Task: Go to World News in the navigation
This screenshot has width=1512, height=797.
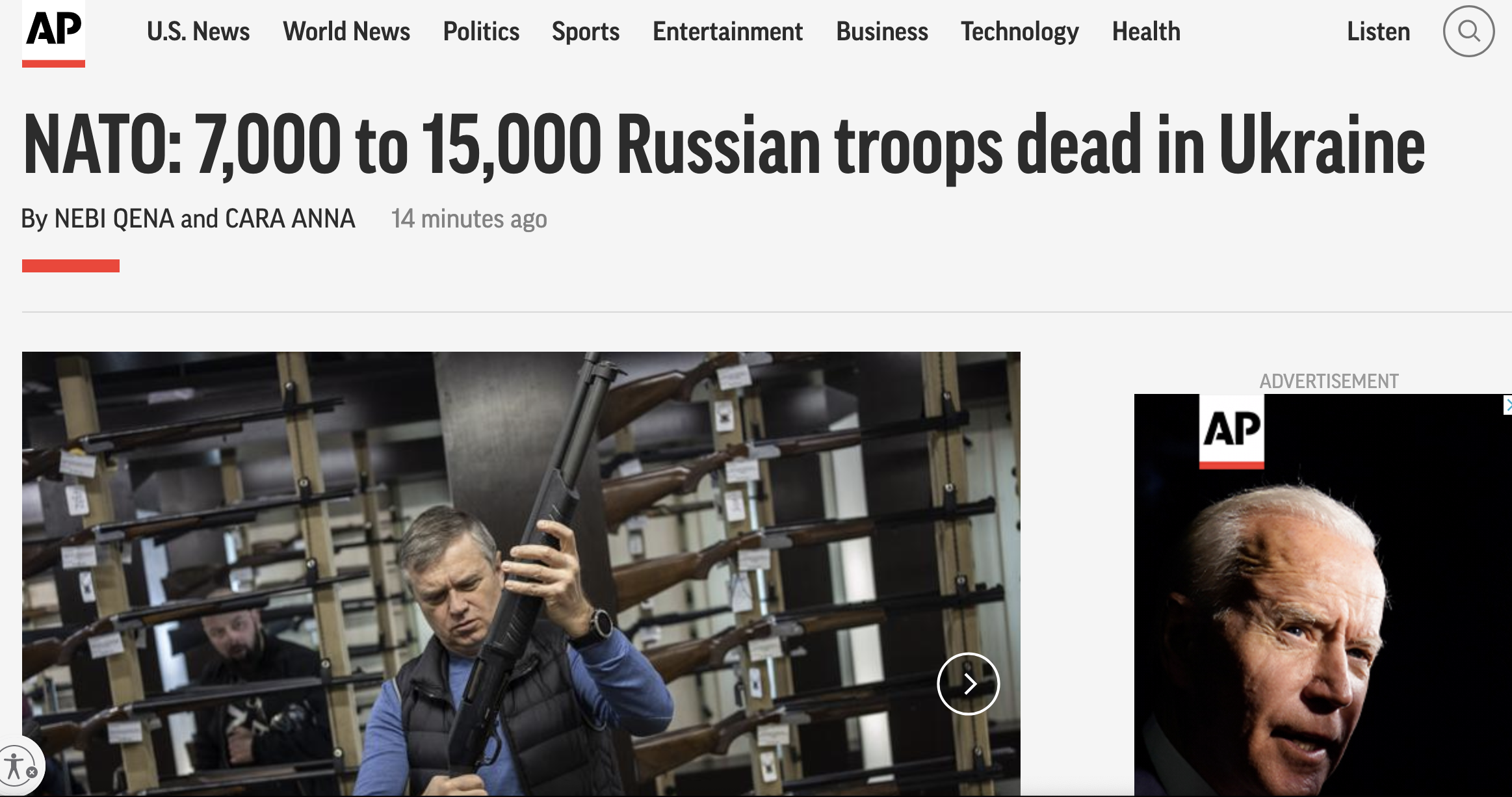Action: click(x=346, y=31)
